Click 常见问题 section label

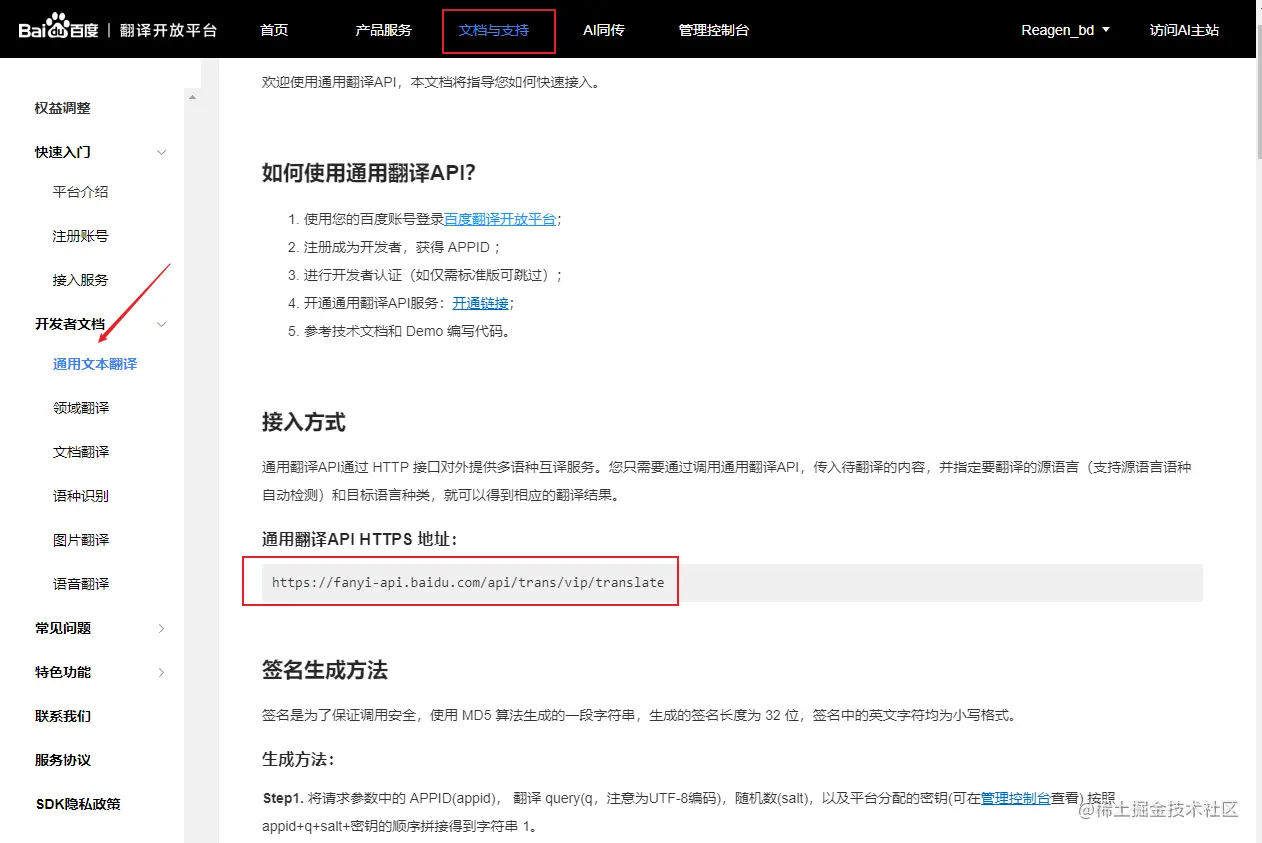click(63, 628)
